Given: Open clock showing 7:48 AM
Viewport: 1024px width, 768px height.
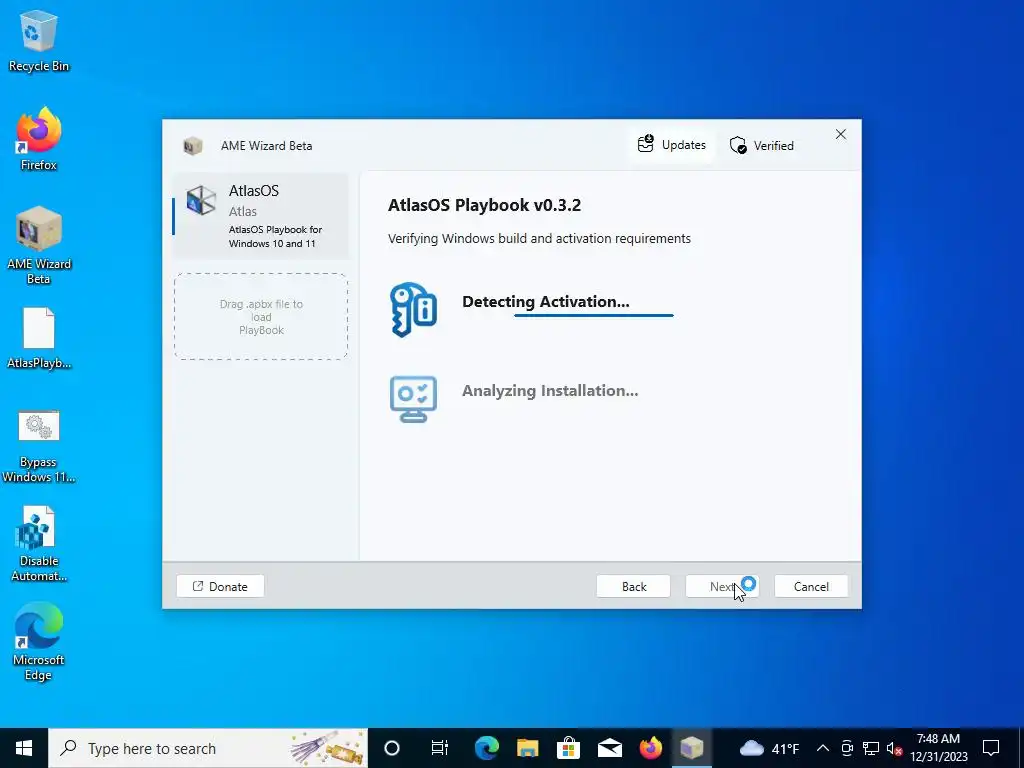Looking at the screenshot, I should (x=938, y=748).
